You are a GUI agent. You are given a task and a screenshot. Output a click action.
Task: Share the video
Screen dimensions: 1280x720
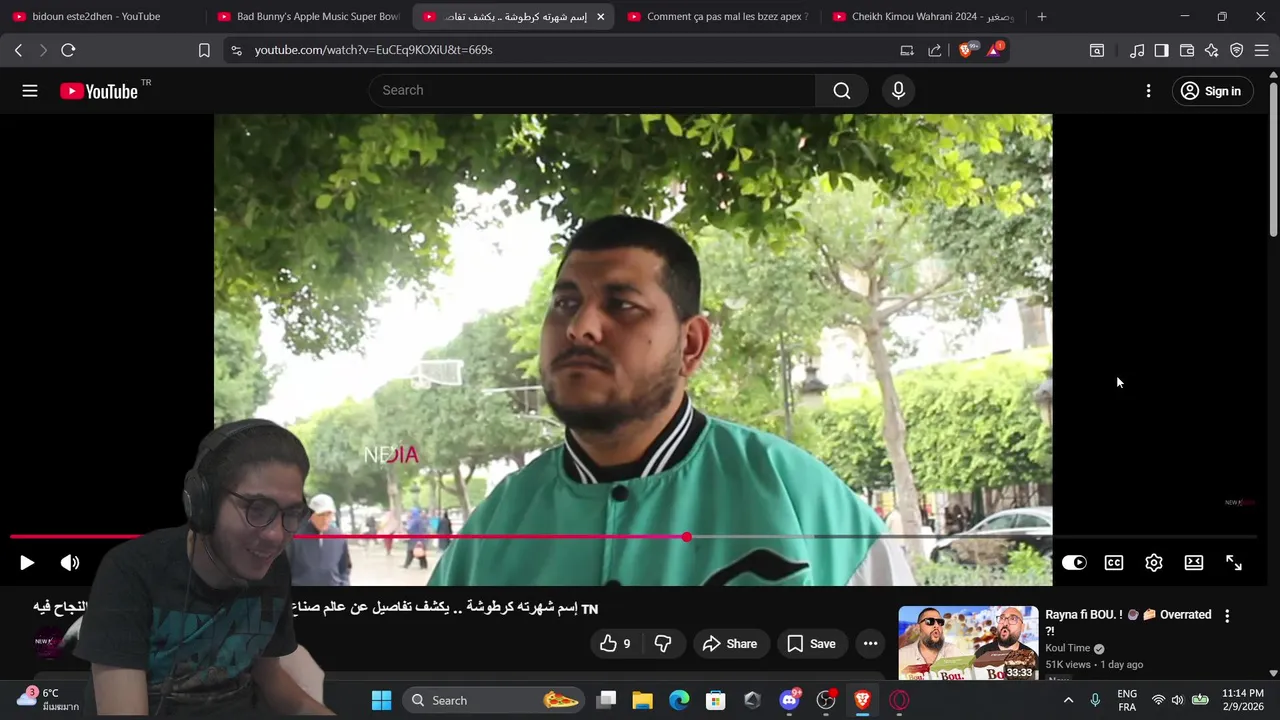(x=731, y=644)
